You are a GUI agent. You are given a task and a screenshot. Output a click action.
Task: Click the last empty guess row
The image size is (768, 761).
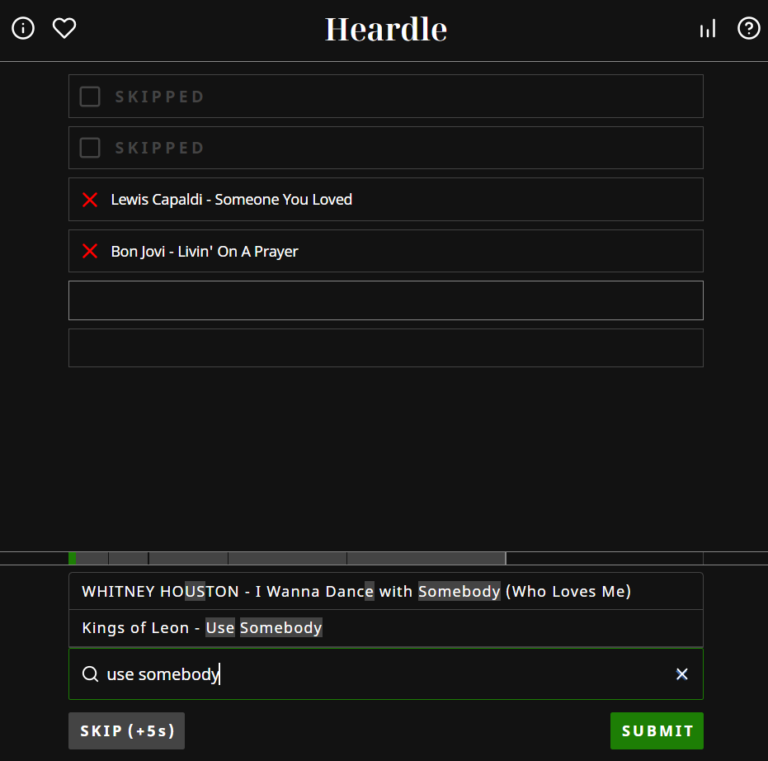point(385,348)
